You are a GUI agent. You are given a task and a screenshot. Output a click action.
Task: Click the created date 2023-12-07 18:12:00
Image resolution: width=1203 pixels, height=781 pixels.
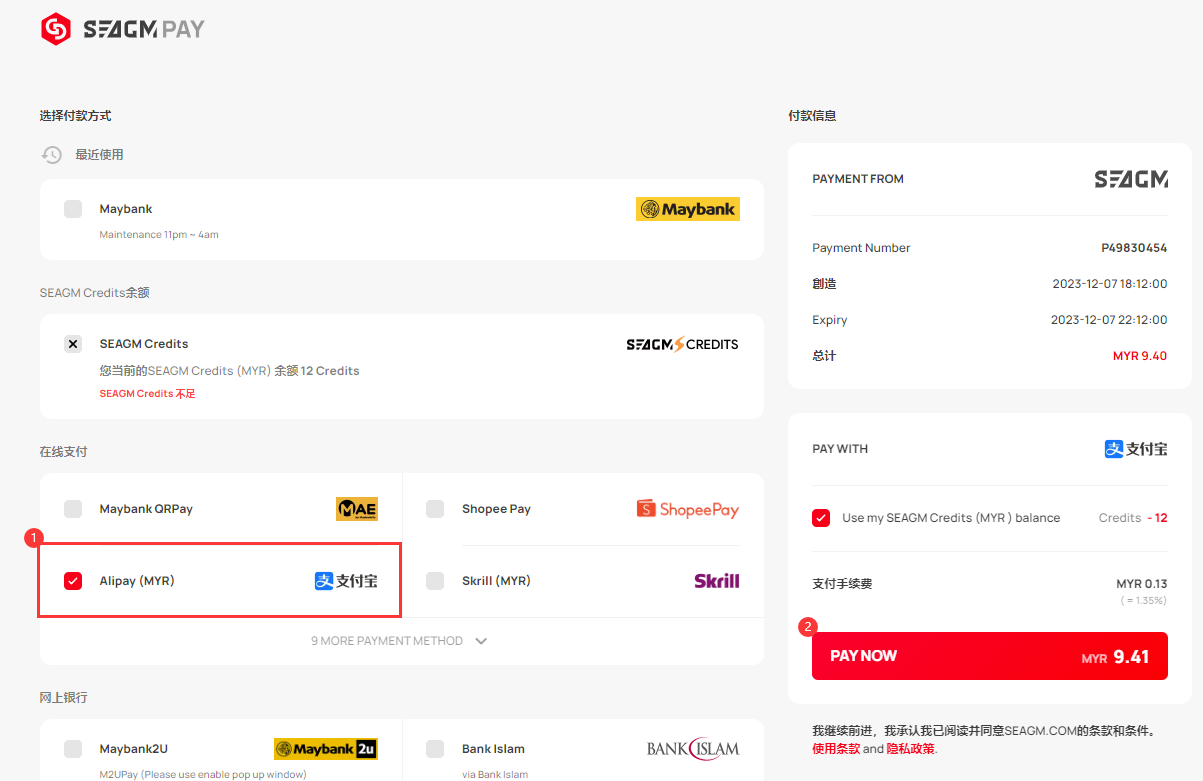[x=1109, y=284]
